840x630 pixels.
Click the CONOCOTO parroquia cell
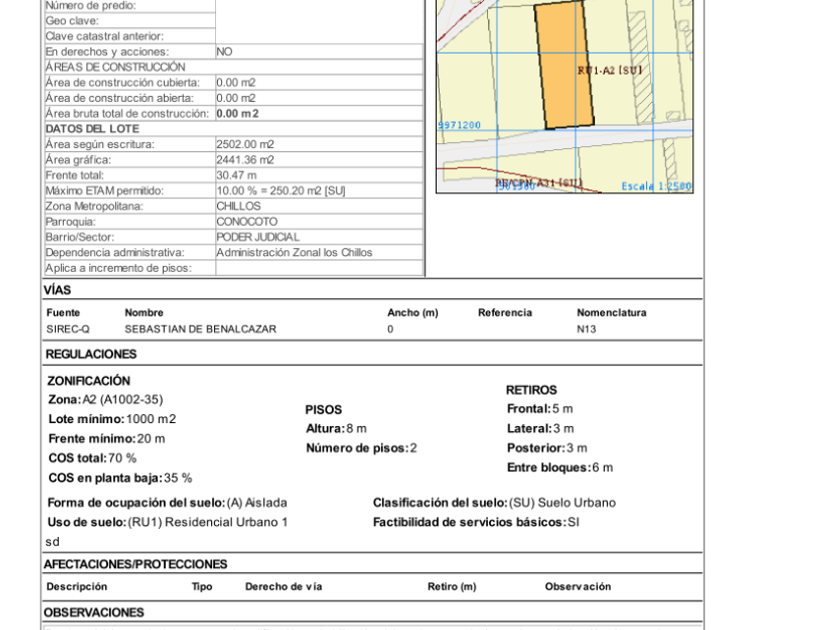247,221
